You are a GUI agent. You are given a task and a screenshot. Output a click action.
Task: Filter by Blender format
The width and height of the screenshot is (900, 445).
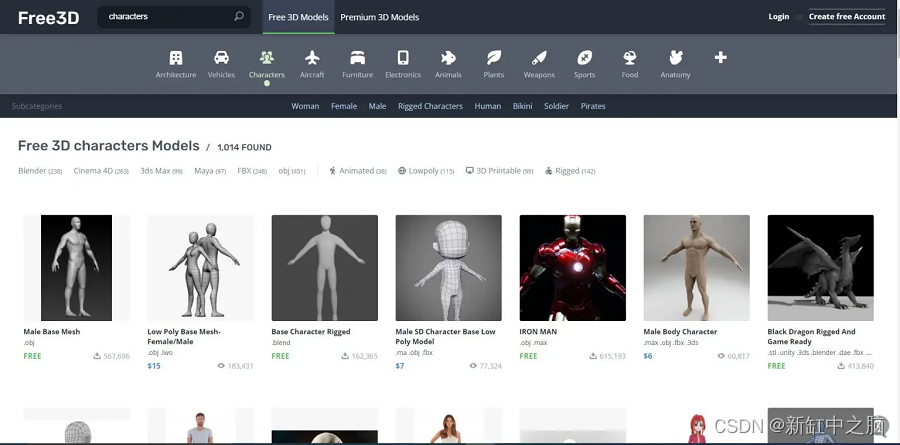(40, 171)
